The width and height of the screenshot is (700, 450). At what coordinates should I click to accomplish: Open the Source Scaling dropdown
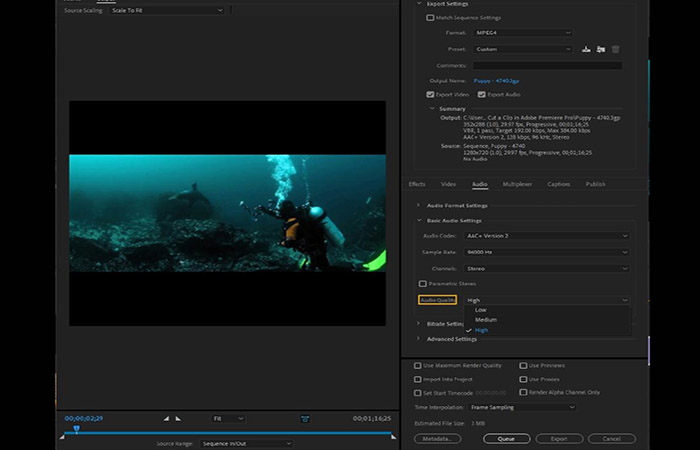coord(167,10)
